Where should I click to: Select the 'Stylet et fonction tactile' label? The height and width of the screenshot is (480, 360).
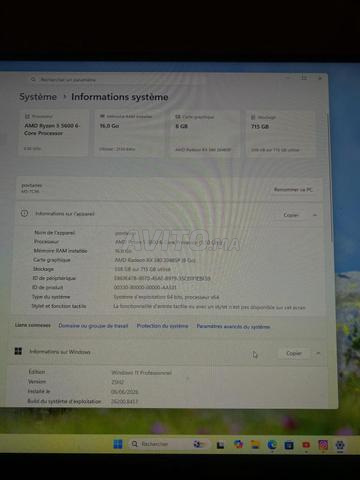tap(59, 306)
